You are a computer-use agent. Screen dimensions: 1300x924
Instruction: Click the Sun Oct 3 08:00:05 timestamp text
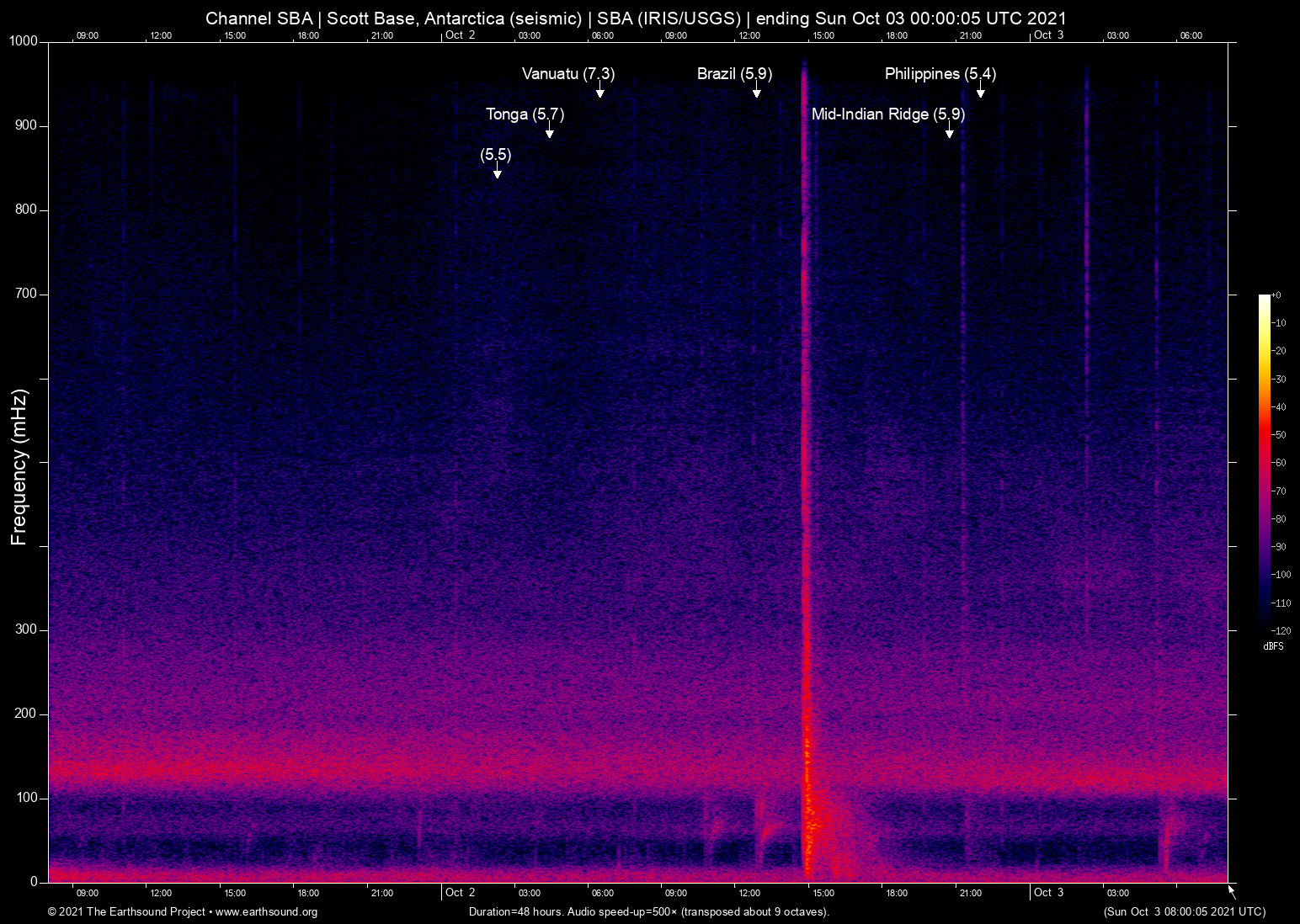pyautogui.click(x=1184, y=912)
